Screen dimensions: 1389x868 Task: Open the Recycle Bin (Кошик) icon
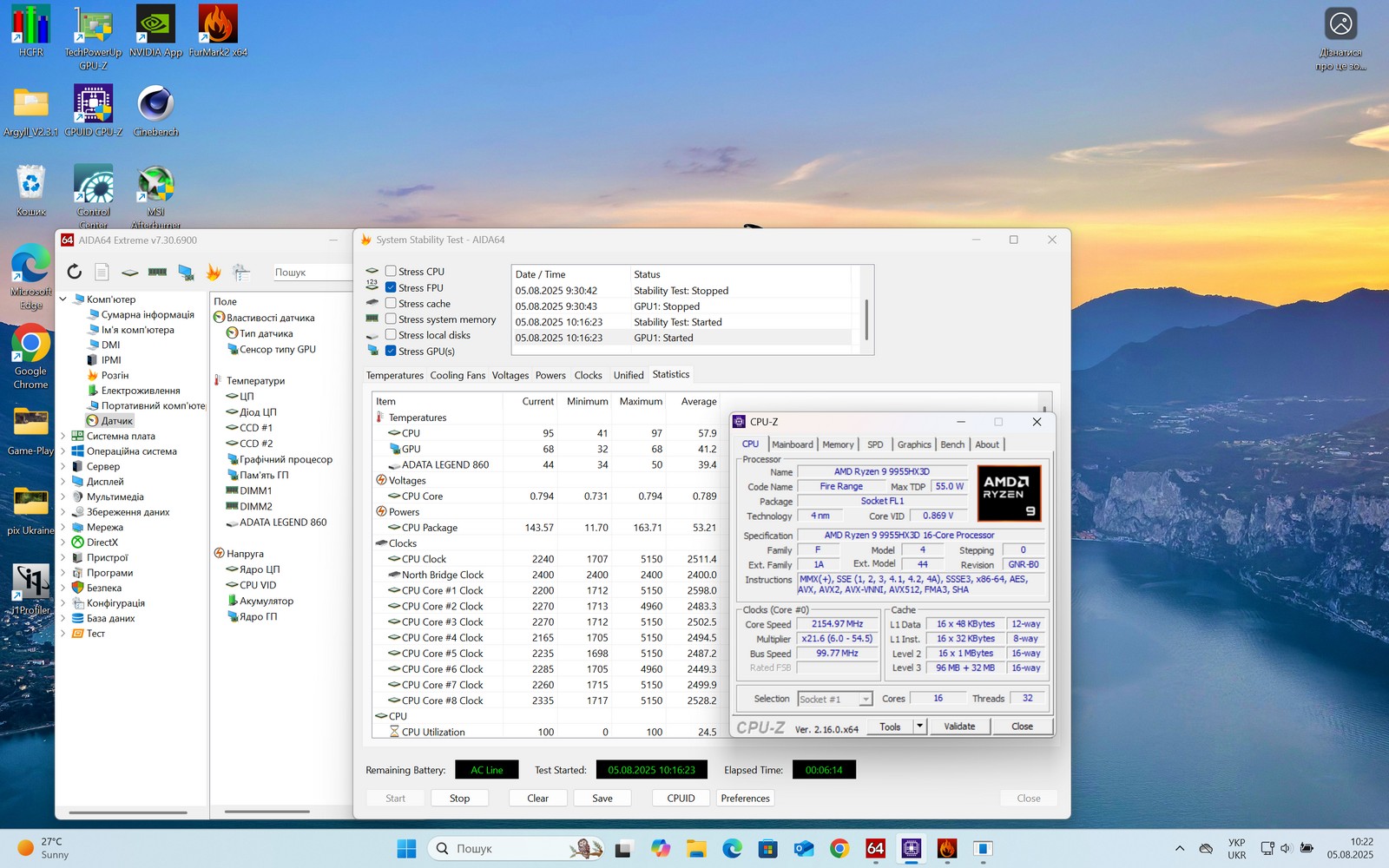31,190
